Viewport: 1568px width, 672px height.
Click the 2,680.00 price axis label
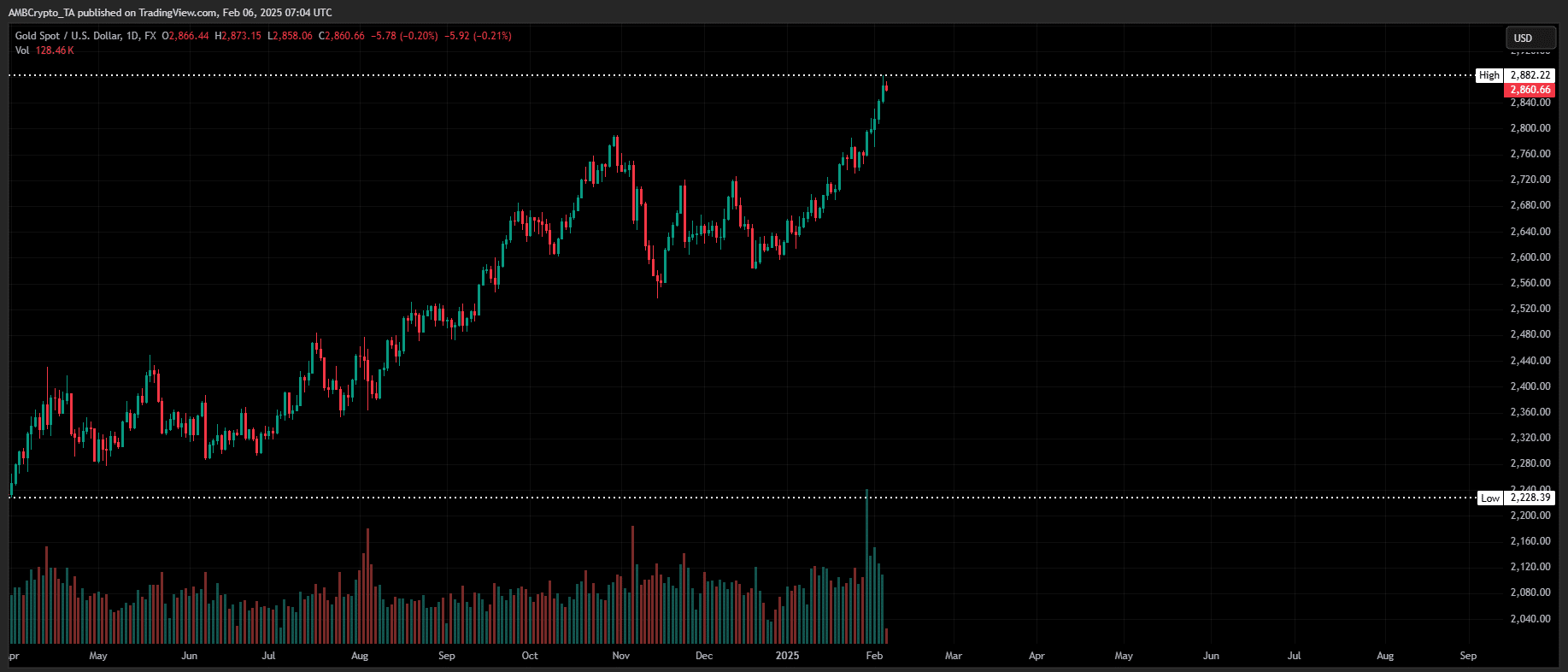click(1530, 205)
